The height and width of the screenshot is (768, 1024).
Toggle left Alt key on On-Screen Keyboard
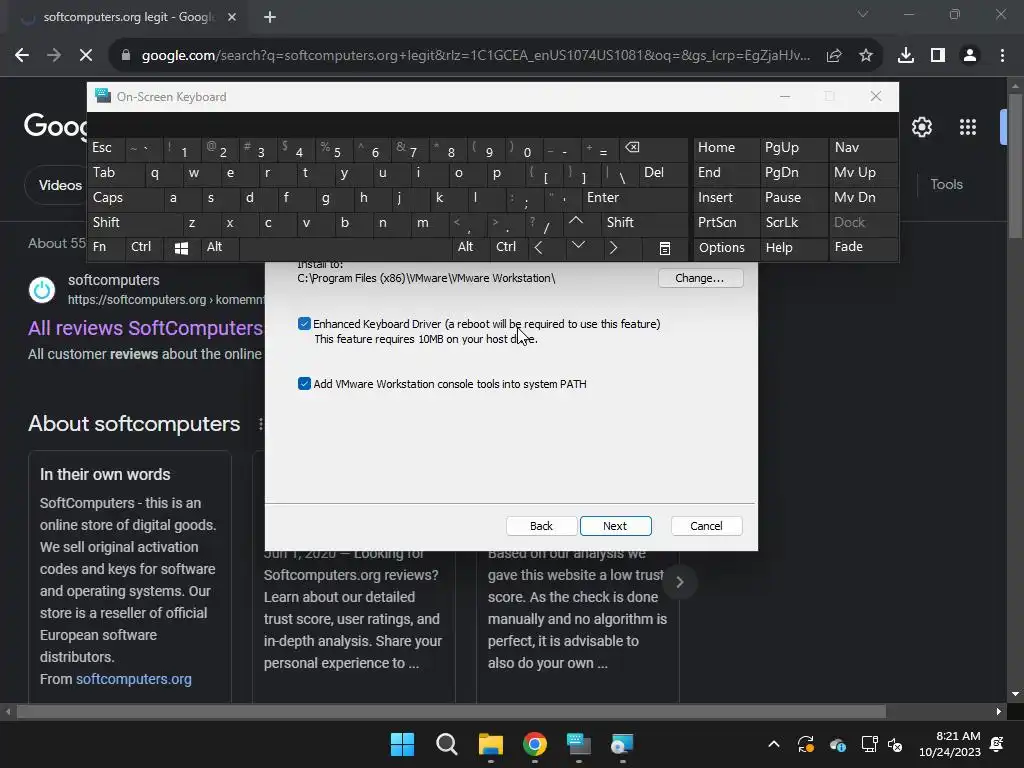220,248
